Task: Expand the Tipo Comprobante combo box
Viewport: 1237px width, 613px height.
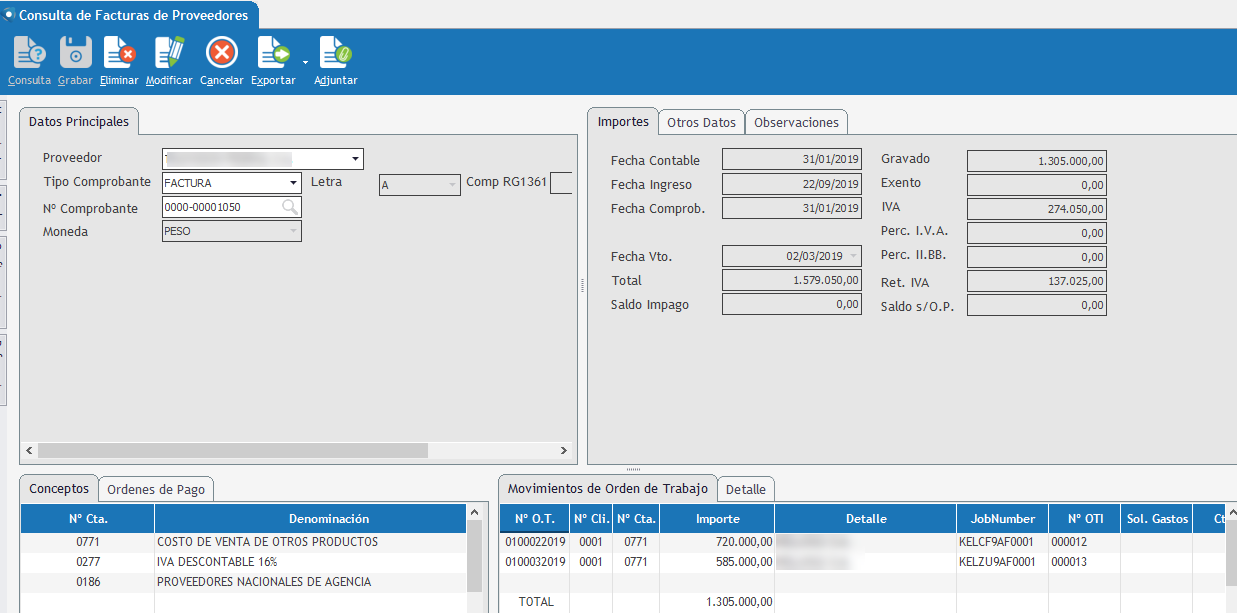Action: click(293, 183)
